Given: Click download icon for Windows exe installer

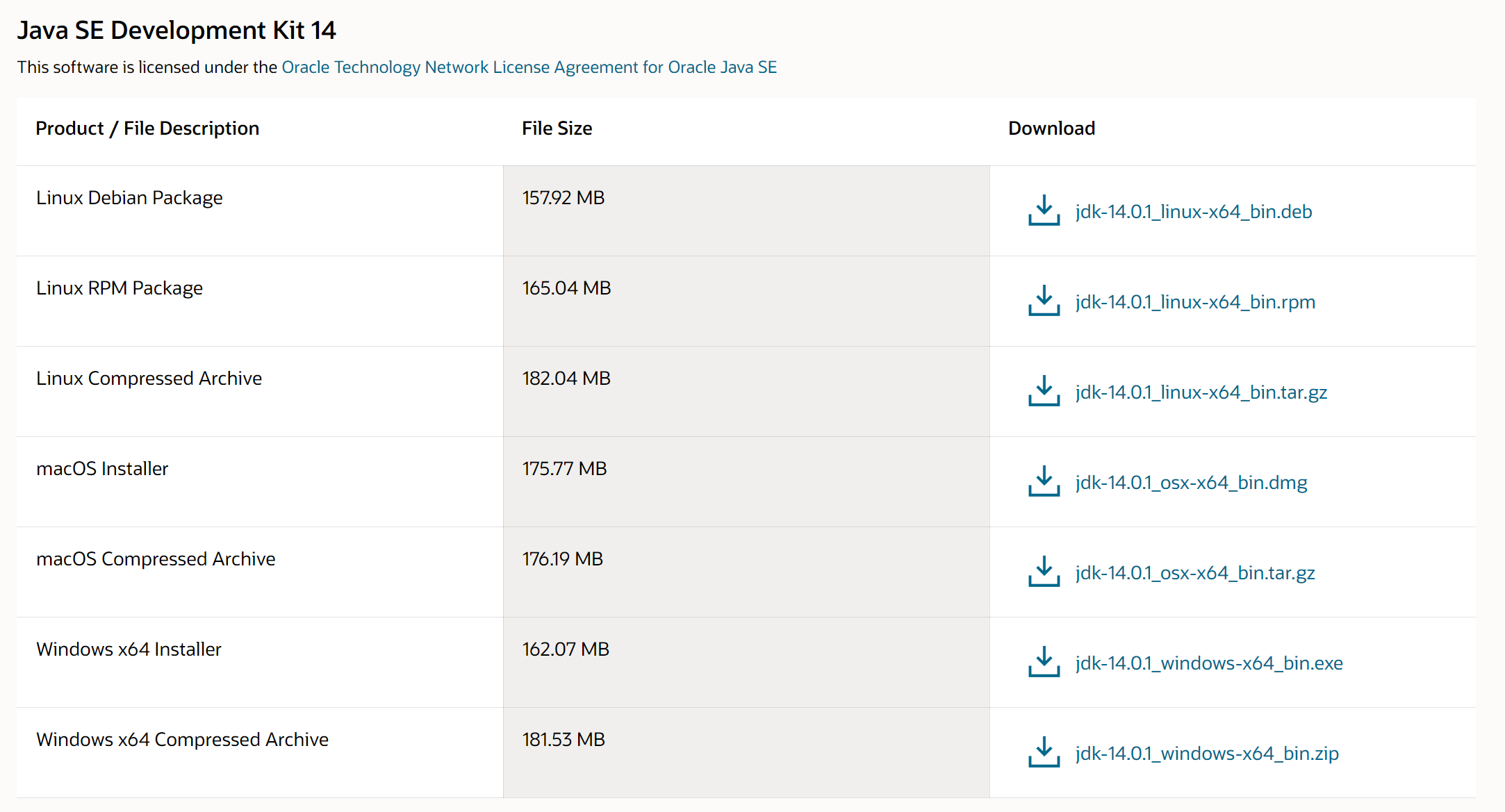Looking at the screenshot, I should (1044, 662).
